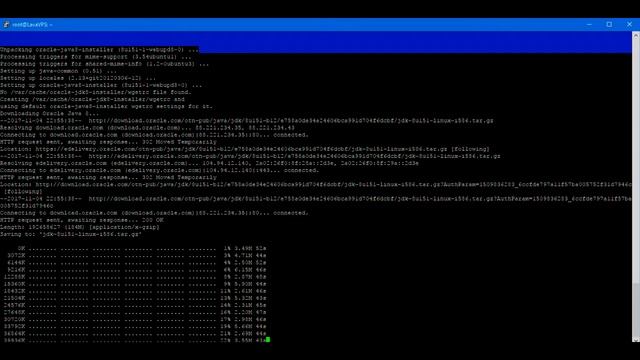Click the 3072K download progress row
This screenshot has height=360, width=640.
tap(137, 256)
